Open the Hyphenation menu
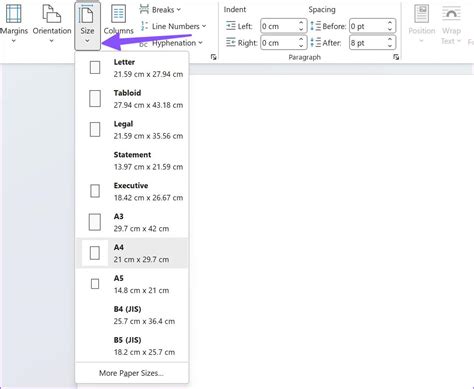Viewport: 474px width, 389px height. (x=171, y=43)
